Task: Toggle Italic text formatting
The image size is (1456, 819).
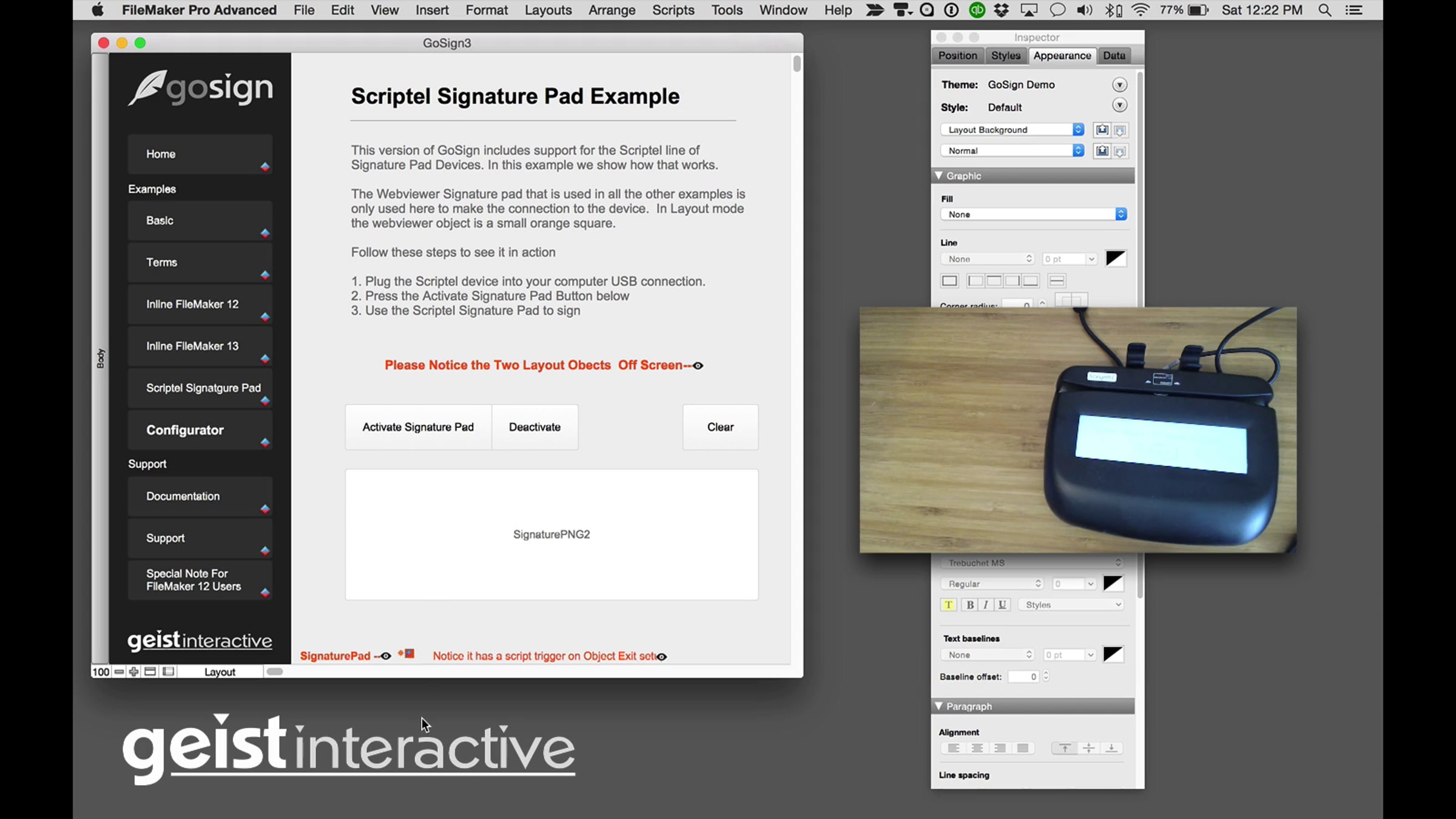Action: pos(986,605)
